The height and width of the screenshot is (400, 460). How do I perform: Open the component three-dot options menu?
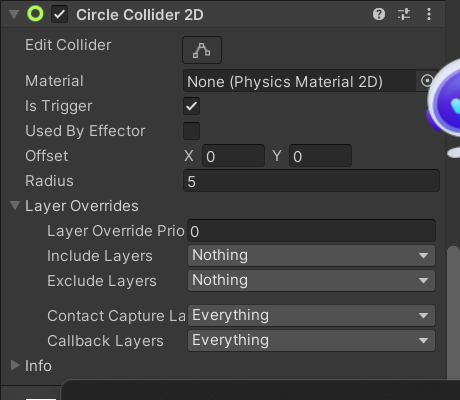tap(429, 14)
